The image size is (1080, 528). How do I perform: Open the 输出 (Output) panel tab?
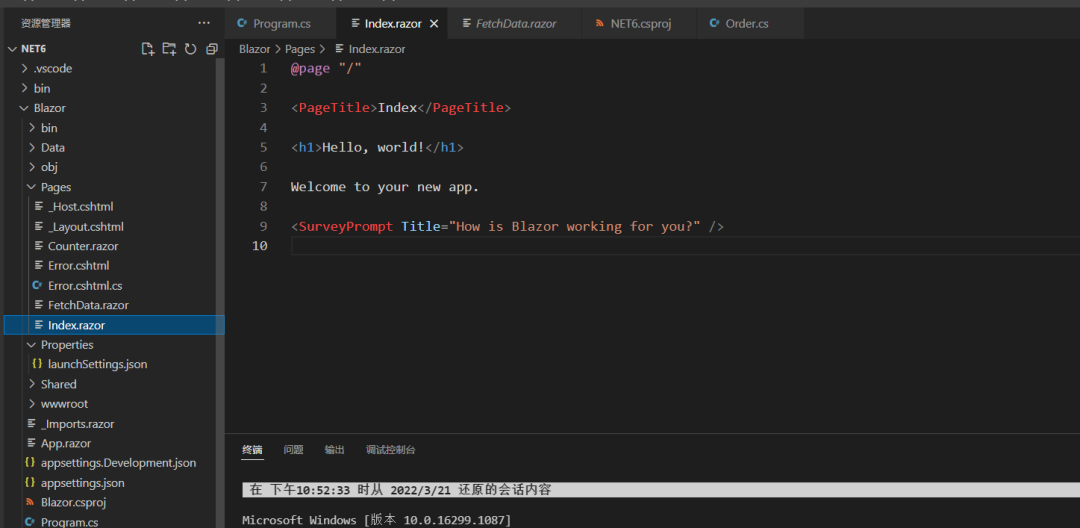(x=335, y=450)
